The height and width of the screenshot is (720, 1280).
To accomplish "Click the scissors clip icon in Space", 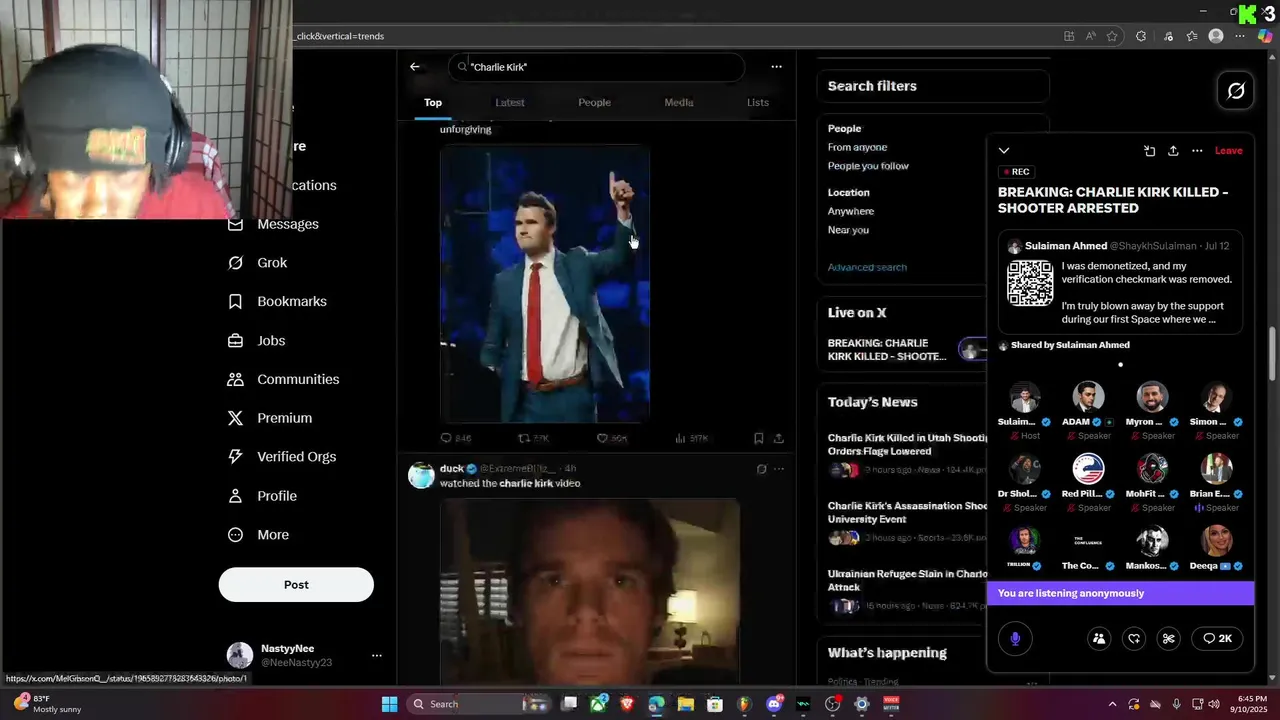I will [1168, 638].
